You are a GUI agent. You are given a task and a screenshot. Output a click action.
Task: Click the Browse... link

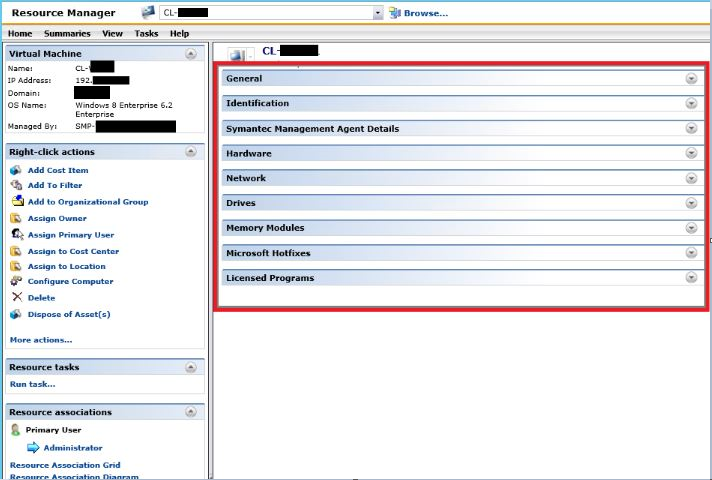425,13
